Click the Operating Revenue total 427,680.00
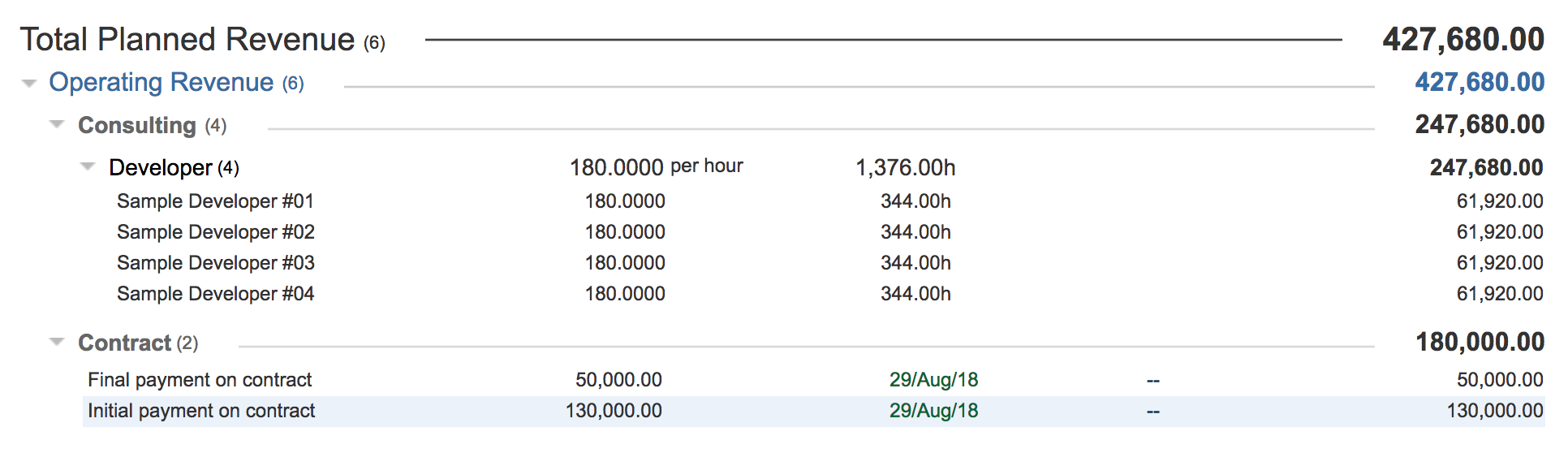The height and width of the screenshot is (453, 1568). (1479, 83)
